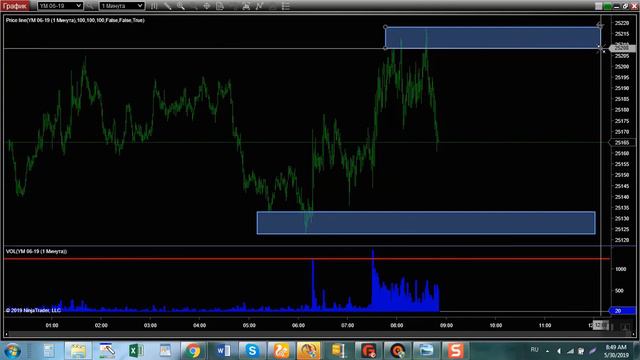Open Word from the taskbar
This screenshot has width=640, height=360.
point(223,351)
